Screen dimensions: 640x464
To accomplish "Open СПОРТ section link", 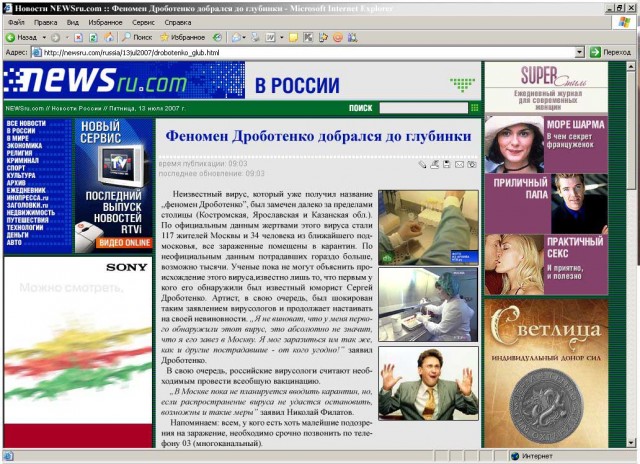I will point(16,168).
